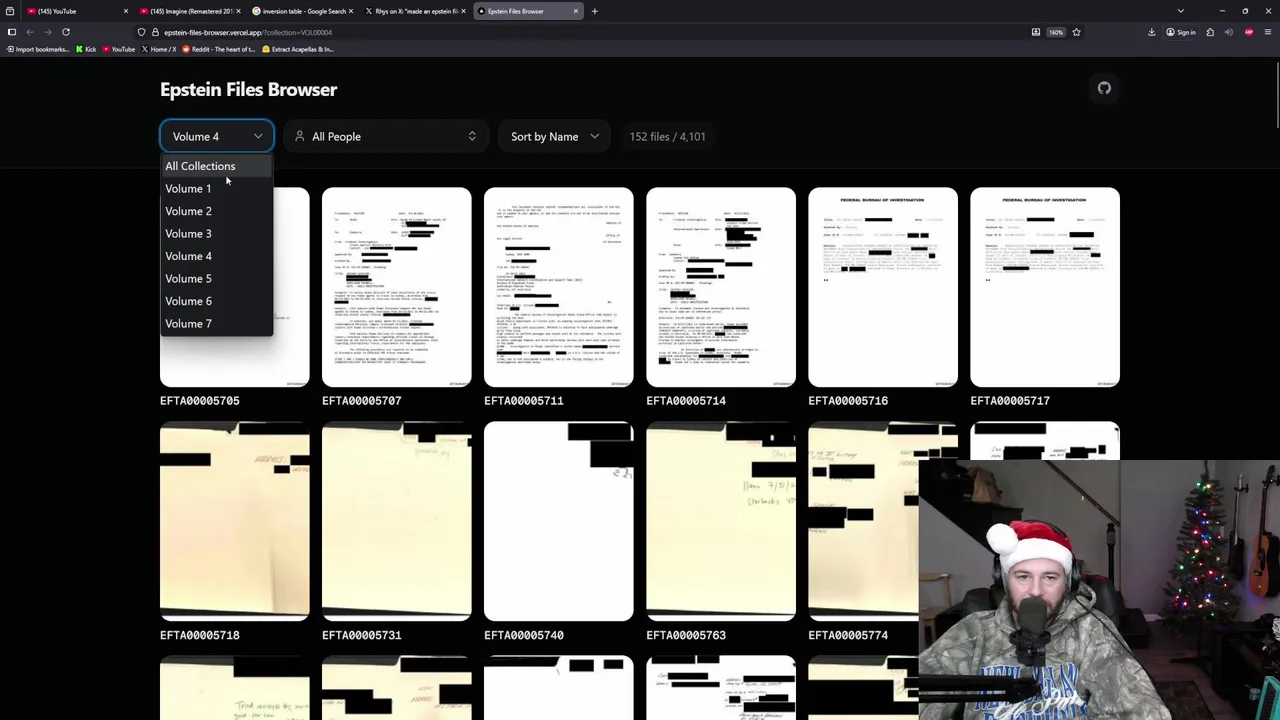Click the Sign in account button
Viewport: 1280px width, 720px height.
[x=1181, y=32]
